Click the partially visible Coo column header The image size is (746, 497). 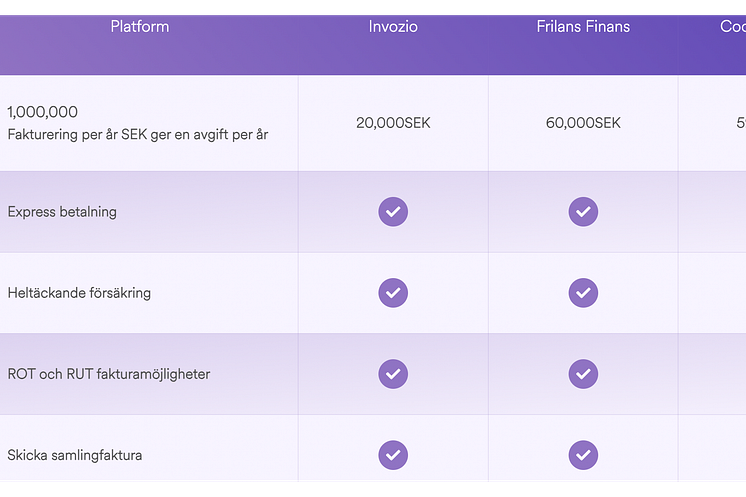click(733, 27)
